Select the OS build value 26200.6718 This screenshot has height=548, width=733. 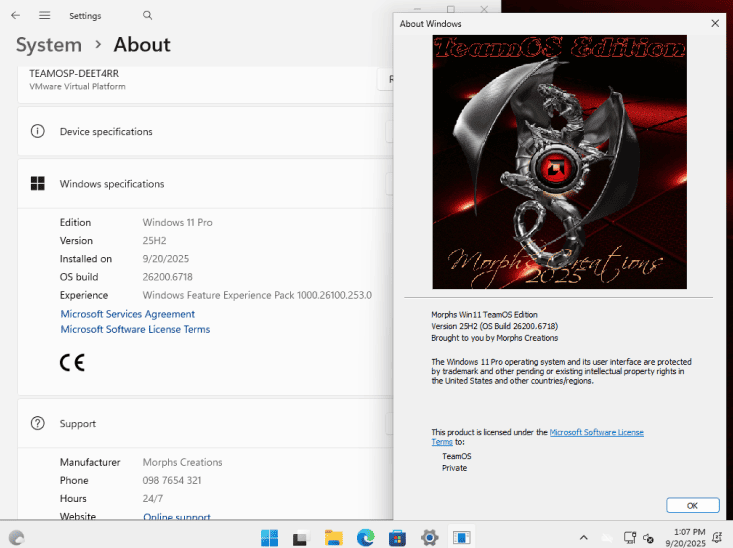click(167, 277)
